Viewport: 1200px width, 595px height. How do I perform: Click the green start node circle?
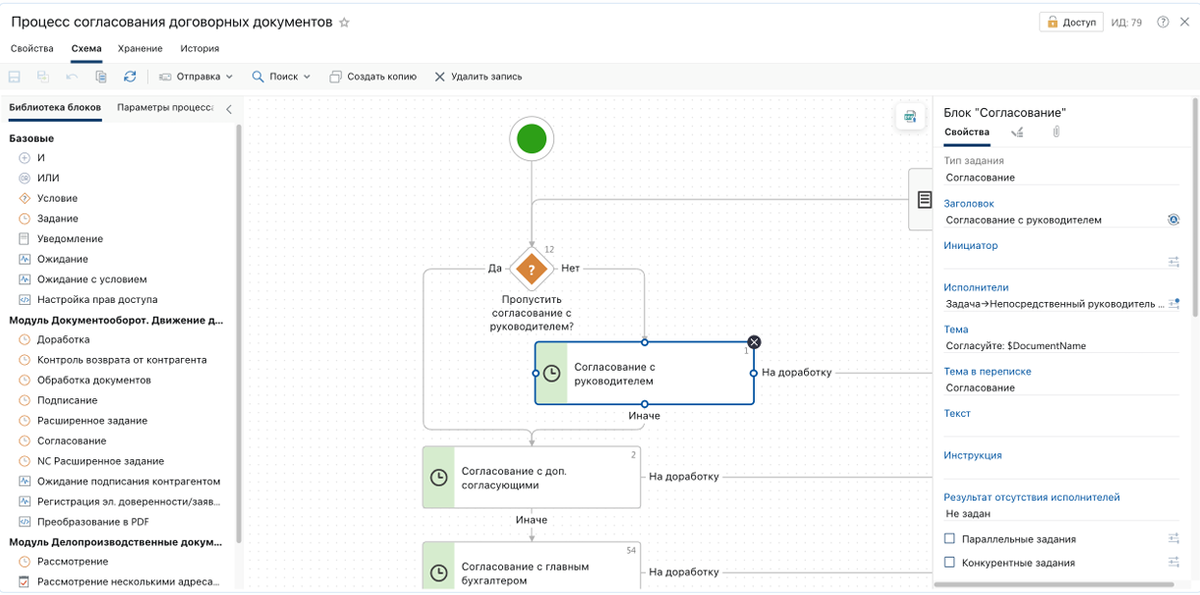click(x=532, y=138)
